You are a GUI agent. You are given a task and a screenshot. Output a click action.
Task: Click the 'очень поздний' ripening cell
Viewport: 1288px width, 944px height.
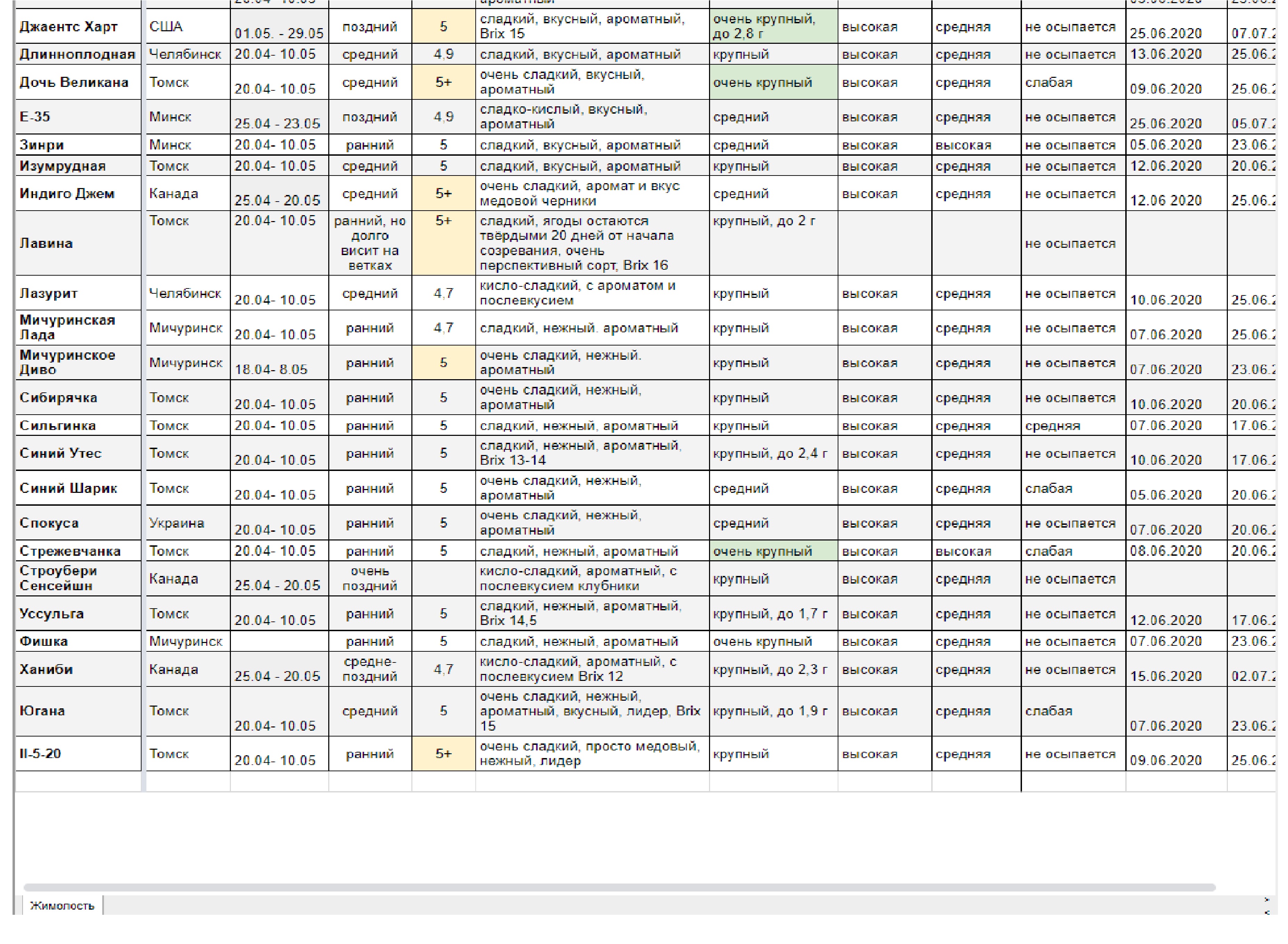point(370,578)
